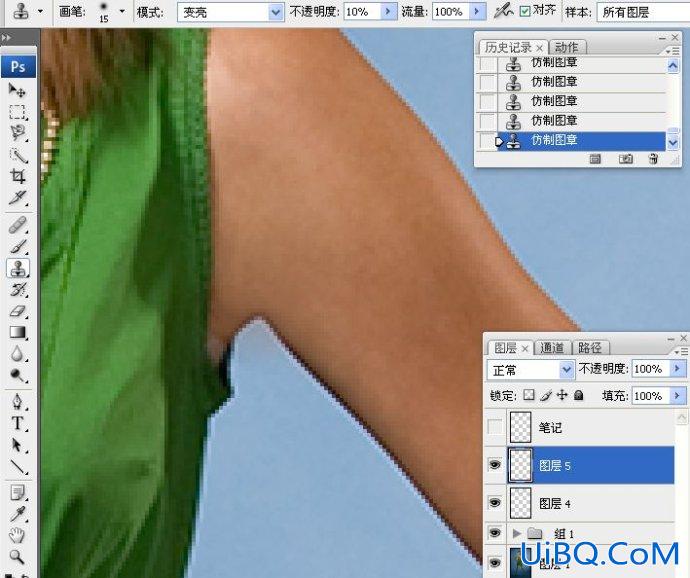Image resolution: width=690 pixels, height=578 pixels.
Task: Switch to the 动作 tab
Action: pos(566,47)
